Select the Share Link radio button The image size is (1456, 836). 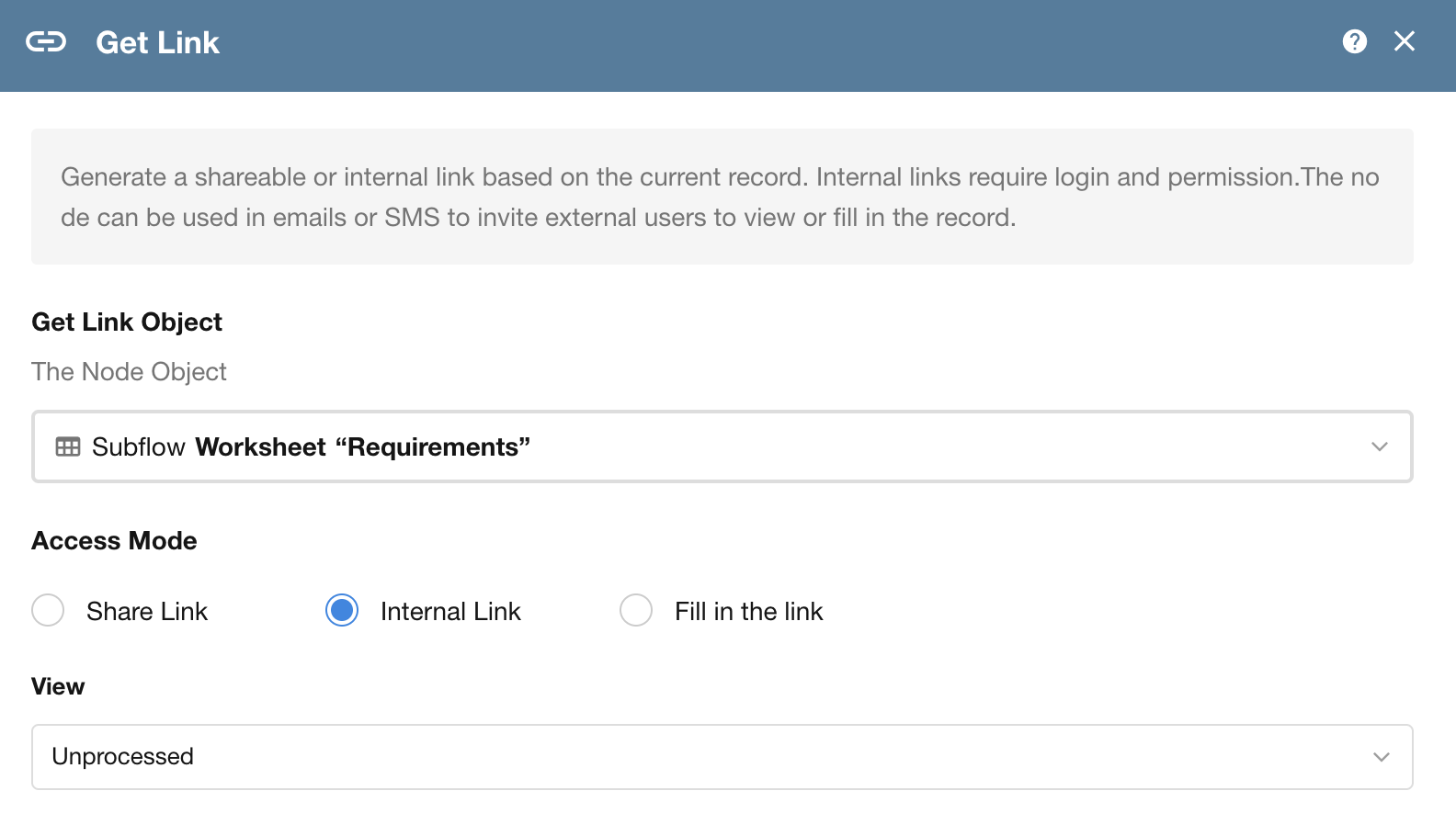[x=48, y=610]
